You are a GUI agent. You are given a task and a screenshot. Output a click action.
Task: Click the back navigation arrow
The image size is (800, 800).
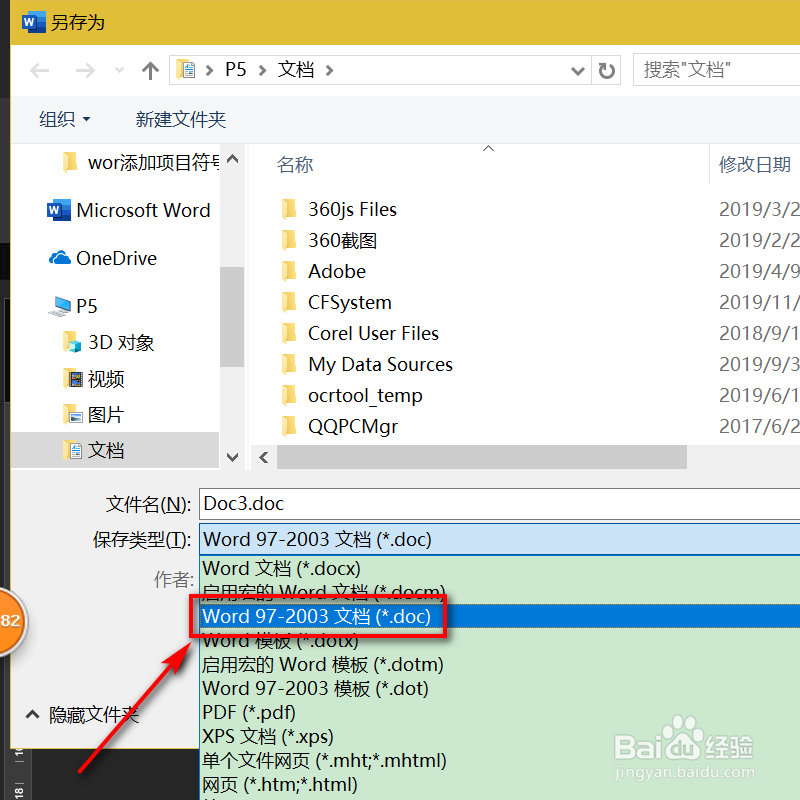pos(39,69)
